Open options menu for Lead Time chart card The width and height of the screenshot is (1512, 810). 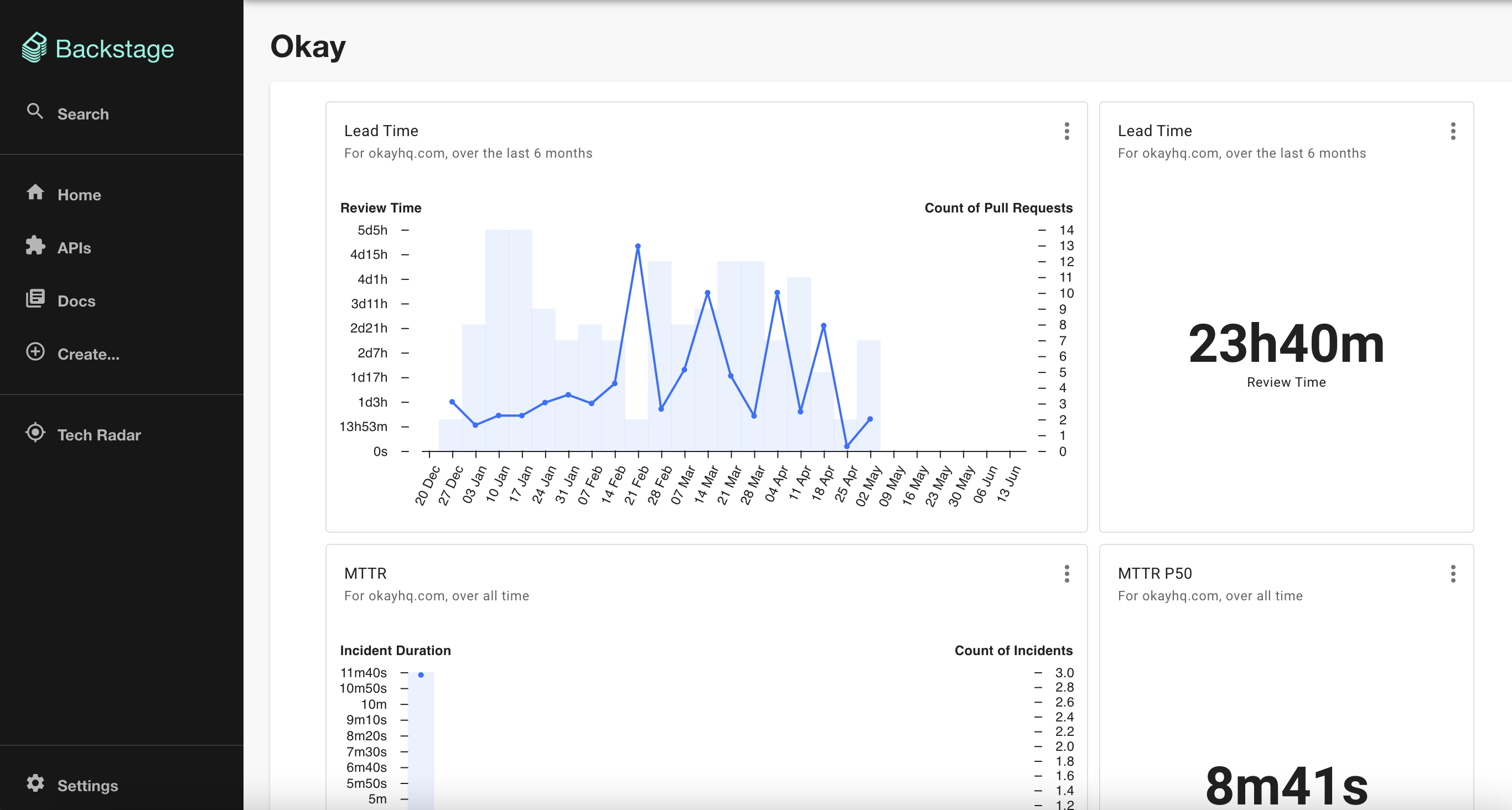pos(1066,131)
